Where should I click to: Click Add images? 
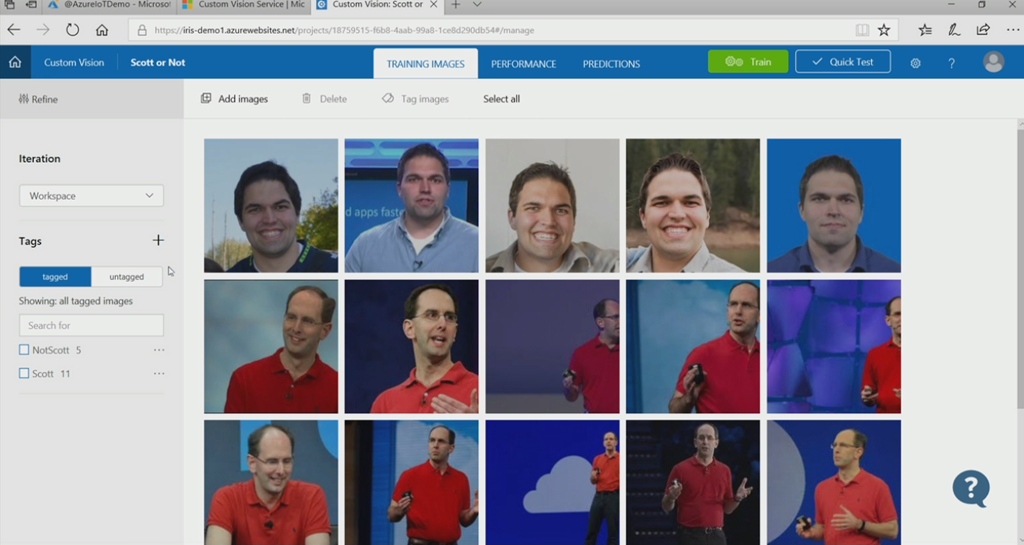pos(234,99)
